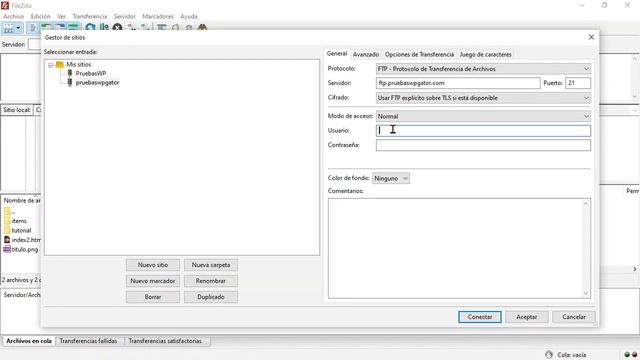The width and height of the screenshot is (640, 360).
Task: Click the blue refresh file lists icon
Action: pyautogui.click(x=90, y=28)
